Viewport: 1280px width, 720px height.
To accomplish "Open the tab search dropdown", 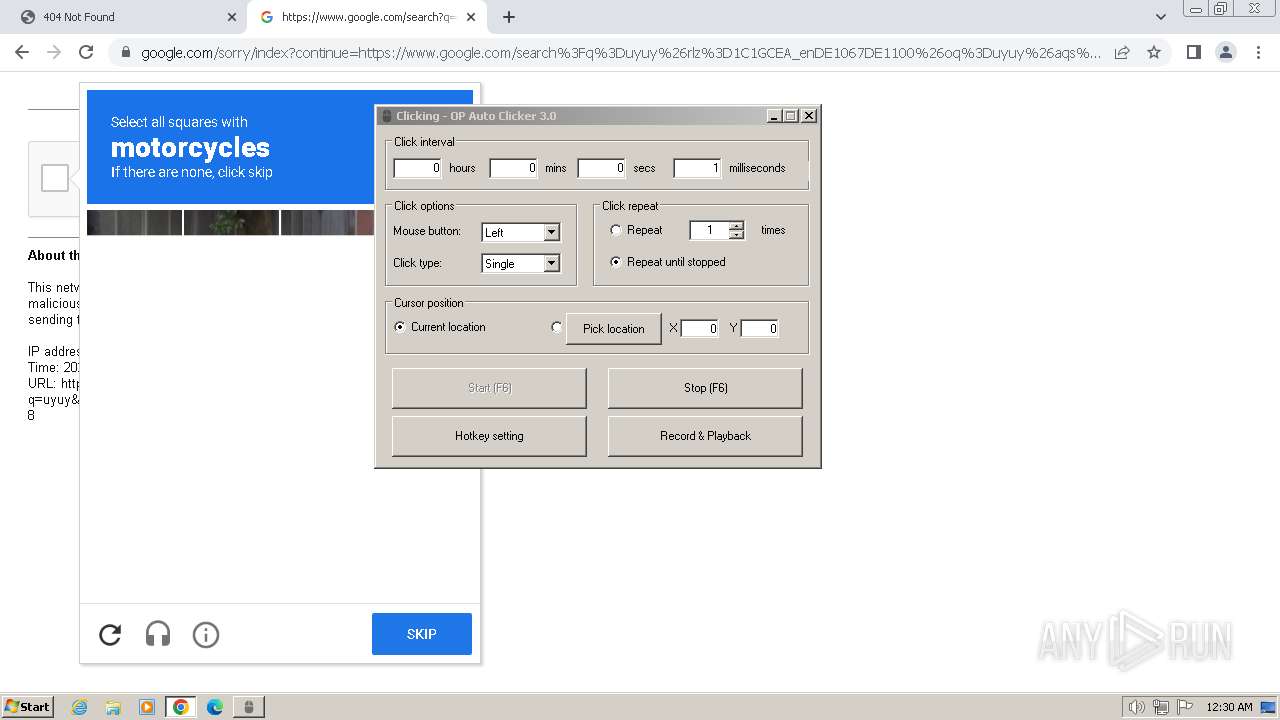I will pos(1160,17).
